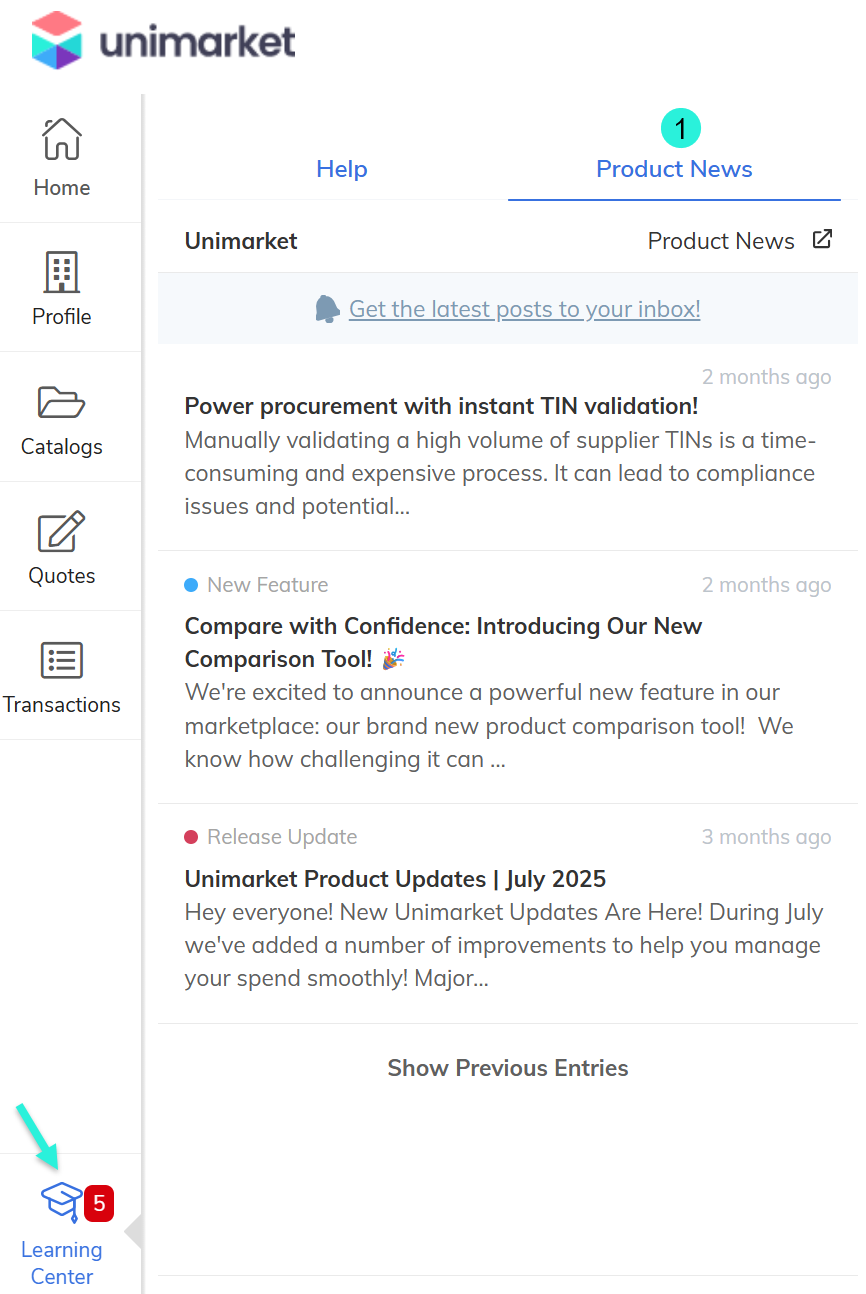The width and height of the screenshot is (866, 1294).
Task: Click the external link icon beside Product News
Action: pyautogui.click(x=822, y=240)
